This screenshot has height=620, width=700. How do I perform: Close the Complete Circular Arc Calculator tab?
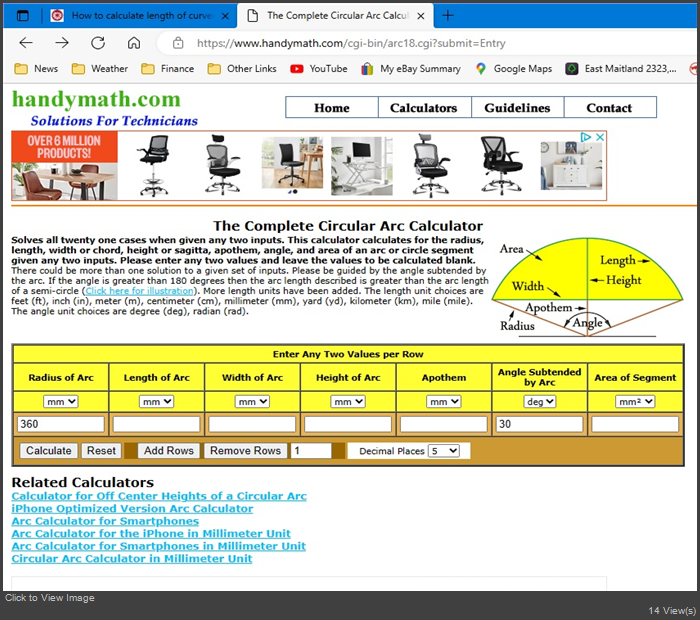(x=421, y=16)
